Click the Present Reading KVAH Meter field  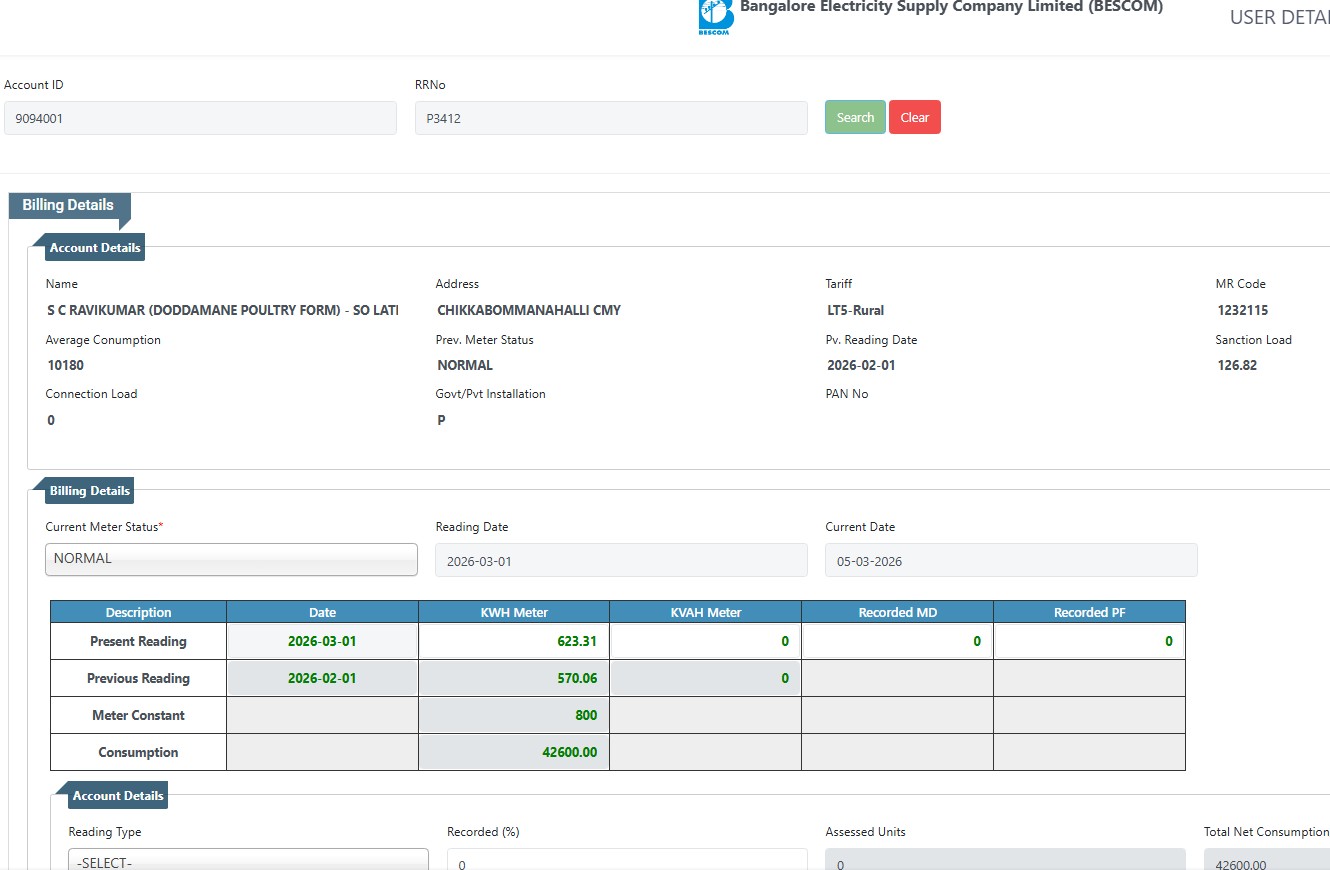705,642
